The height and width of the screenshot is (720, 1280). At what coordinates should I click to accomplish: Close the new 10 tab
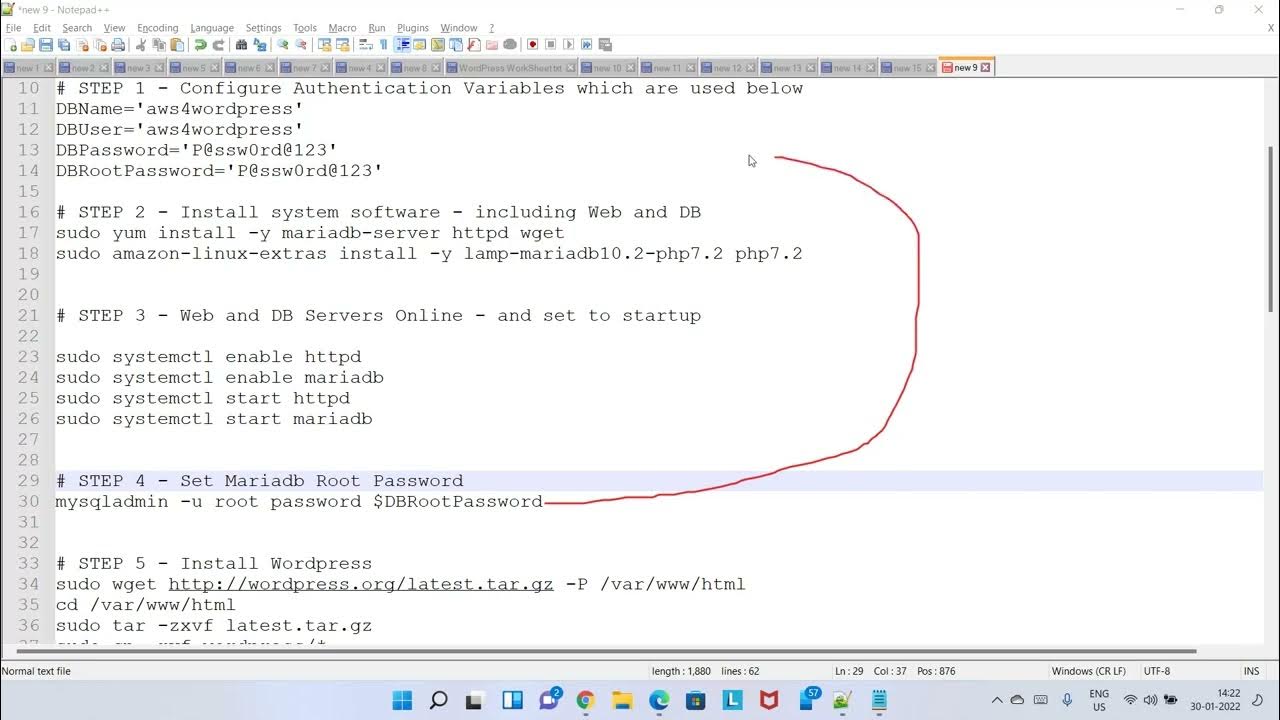631,68
